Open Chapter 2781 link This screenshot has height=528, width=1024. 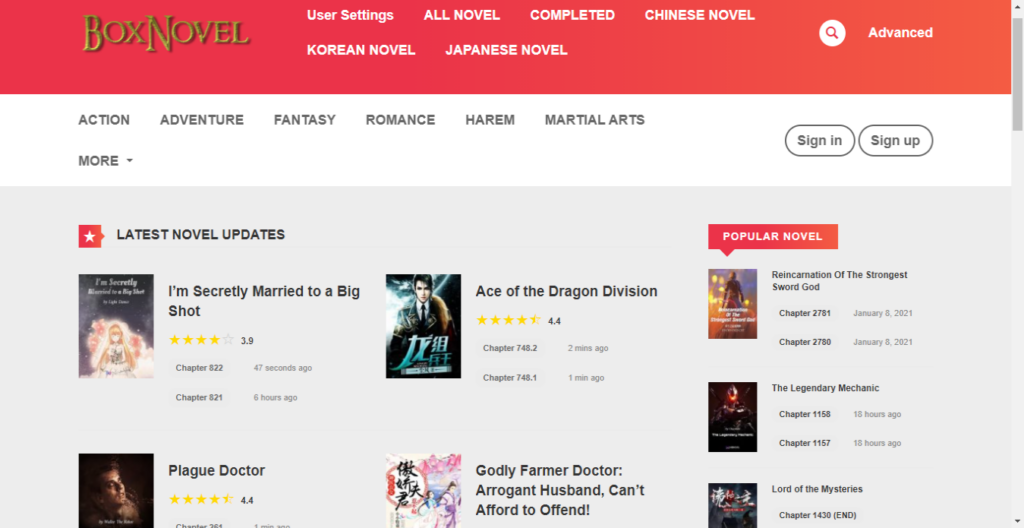(x=805, y=313)
